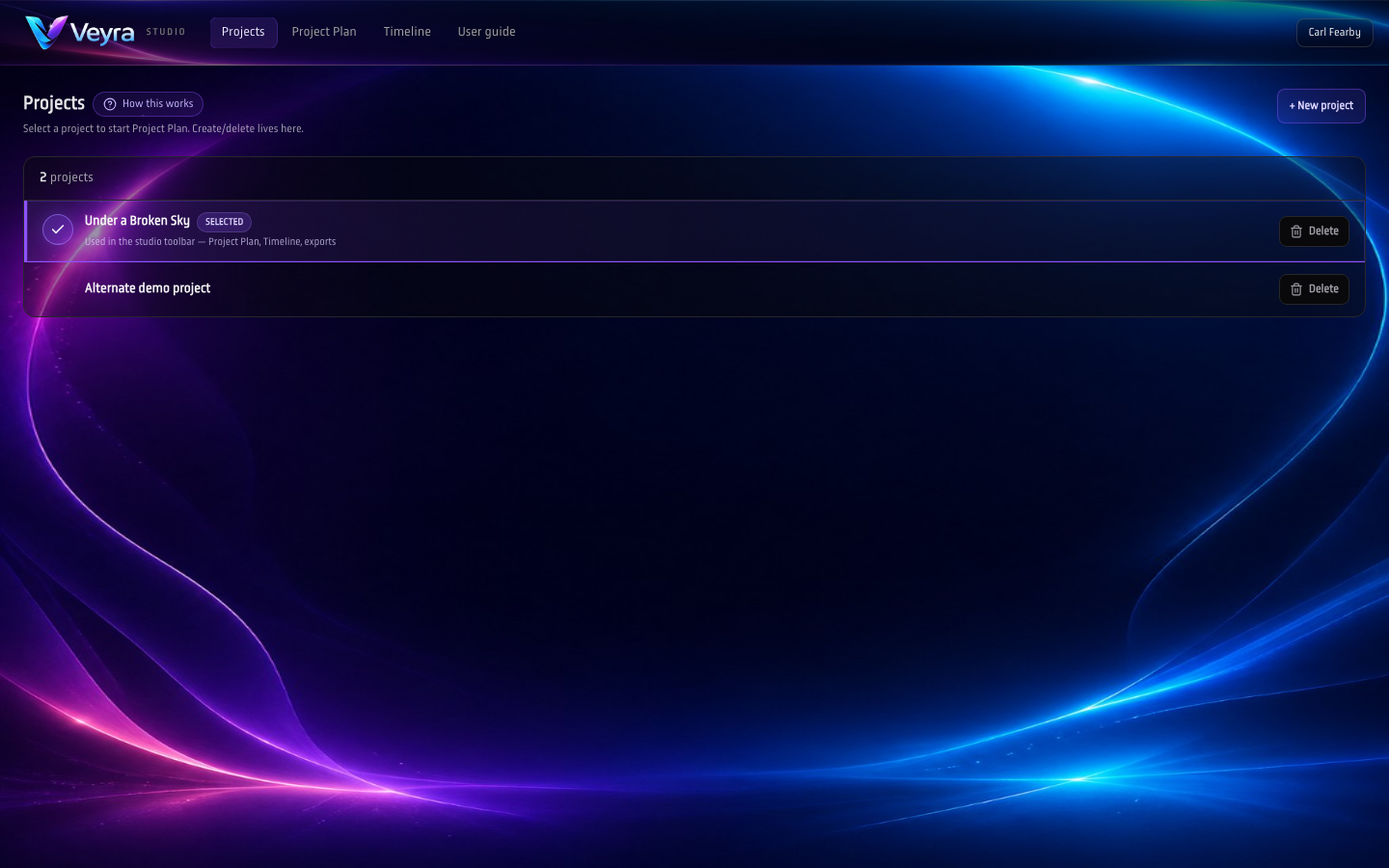Go to the Timeline tab
The width and height of the screenshot is (1389, 868).
pyautogui.click(x=407, y=32)
